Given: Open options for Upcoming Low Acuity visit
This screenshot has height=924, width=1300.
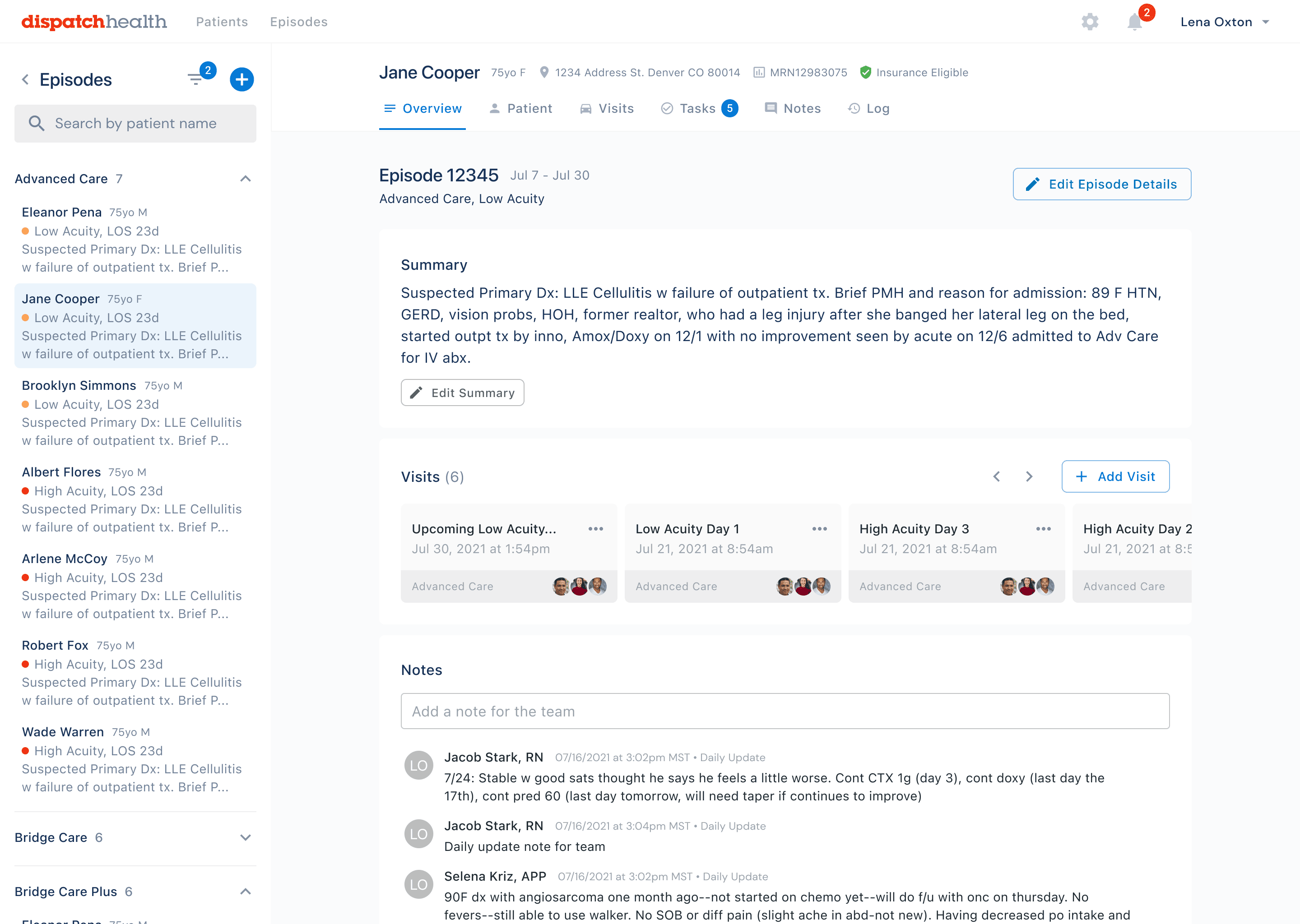Looking at the screenshot, I should [x=595, y=529].
